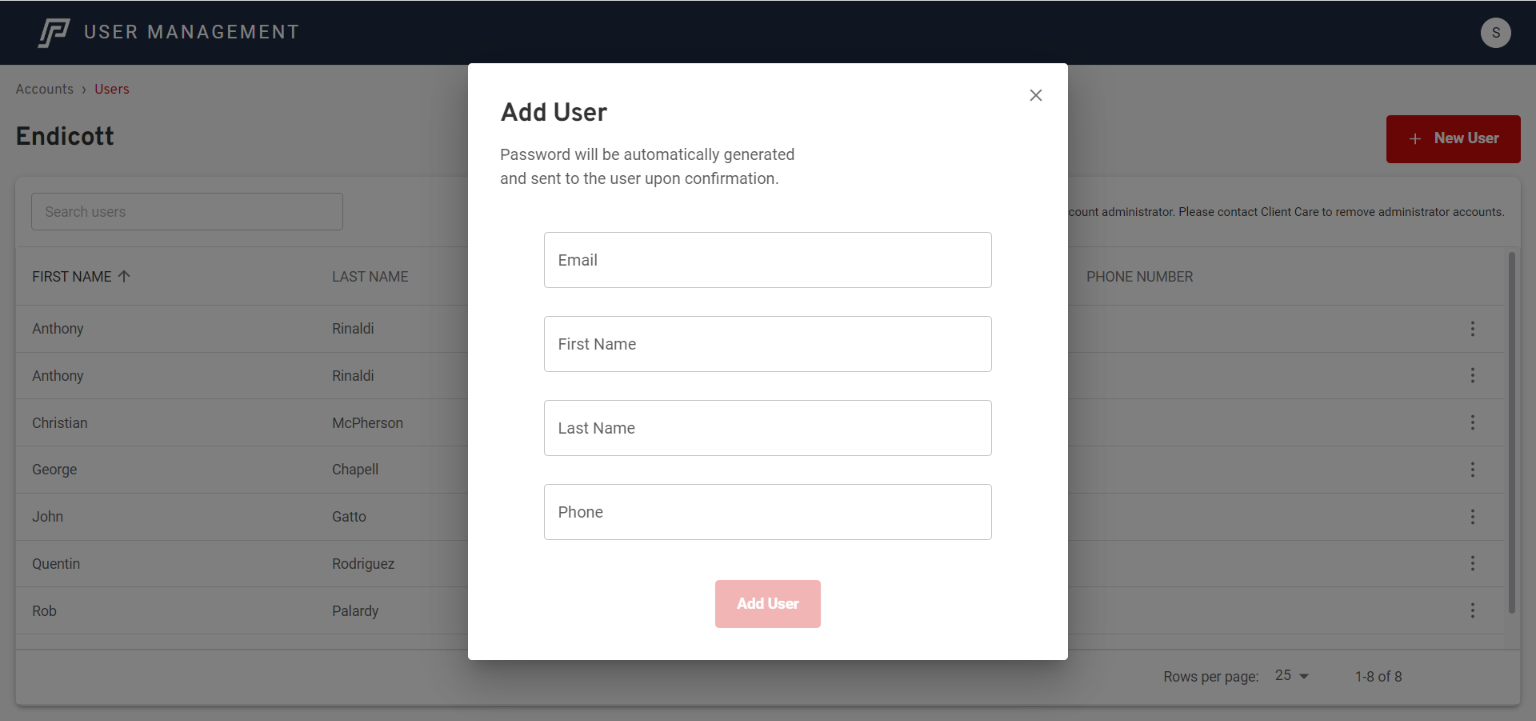
Task: Open row options for Christian McPherson
Action: [1472, 423]
